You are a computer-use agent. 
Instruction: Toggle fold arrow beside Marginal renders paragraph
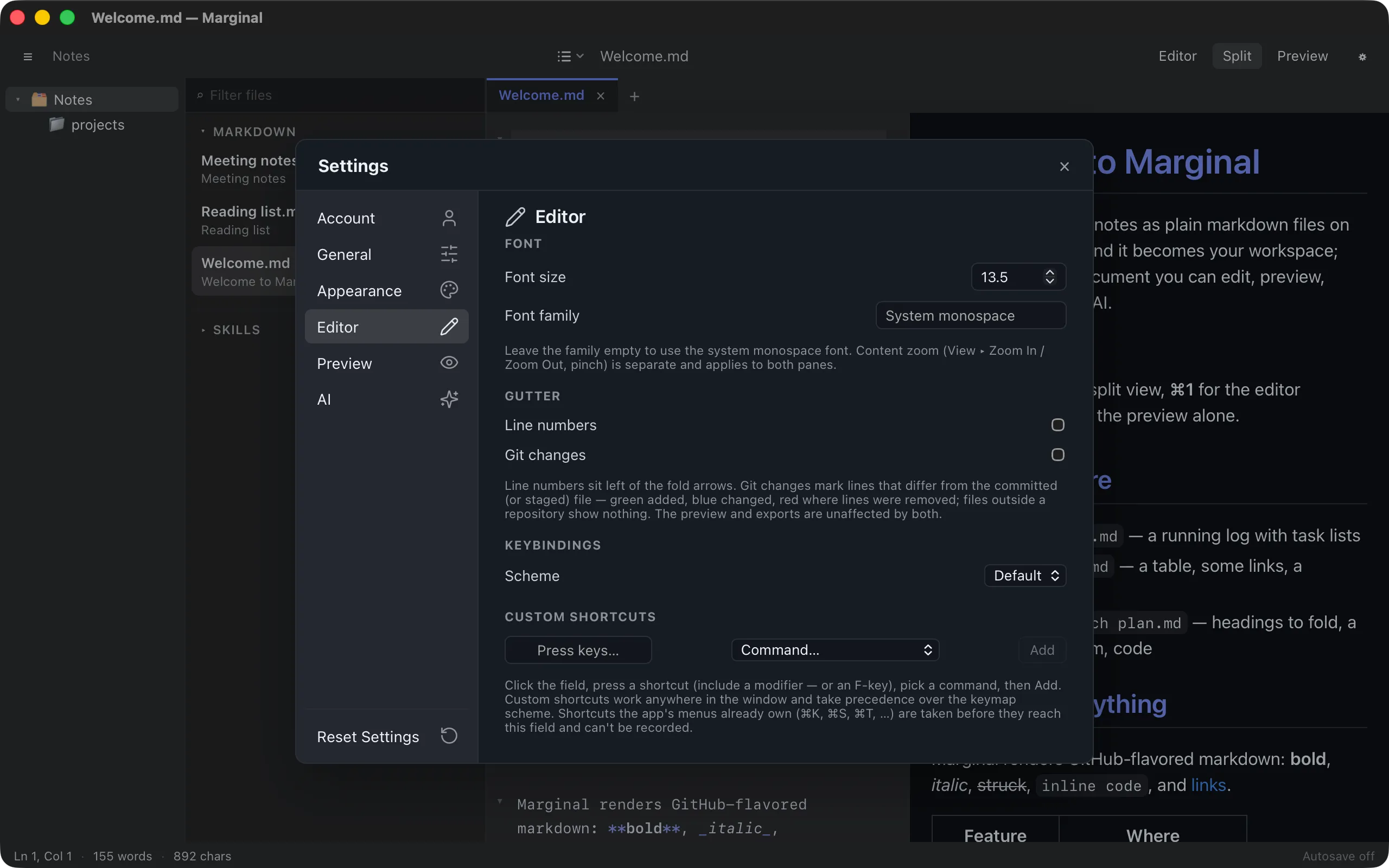click(x=499, y=801)
